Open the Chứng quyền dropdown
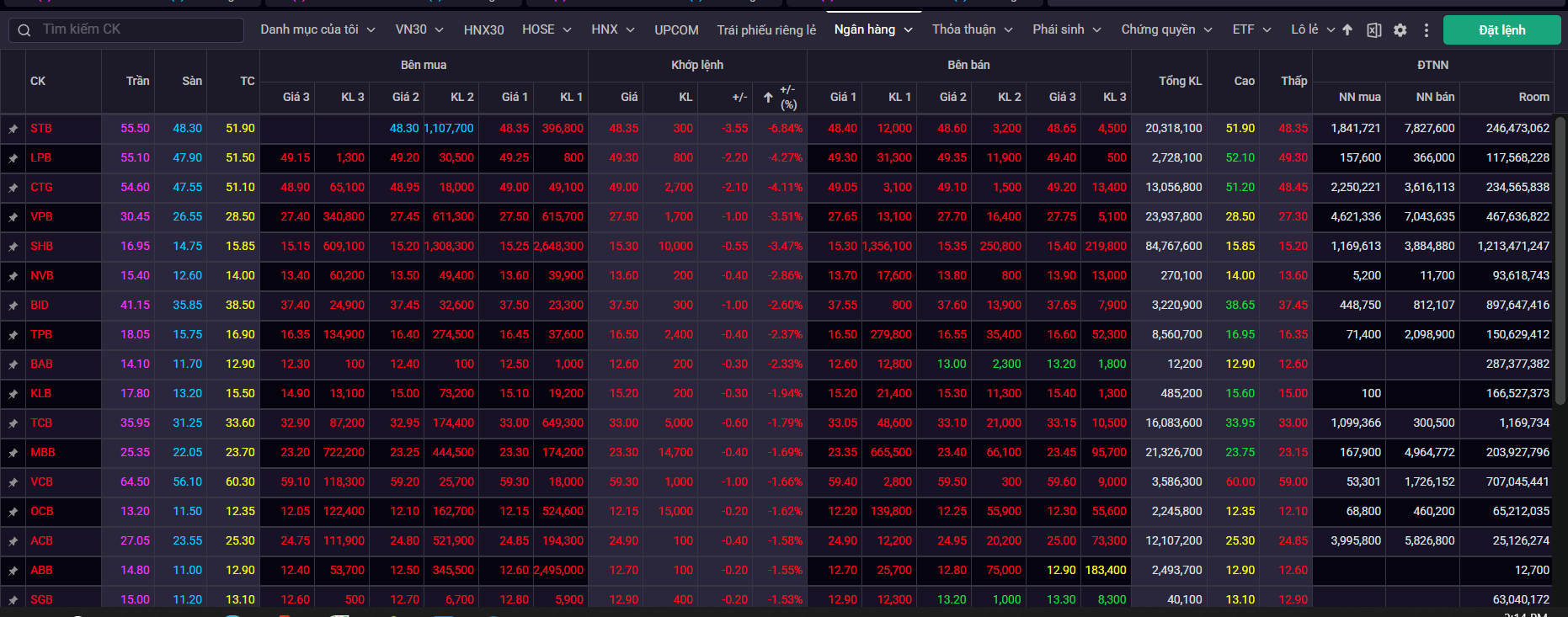 (1166, 29)
